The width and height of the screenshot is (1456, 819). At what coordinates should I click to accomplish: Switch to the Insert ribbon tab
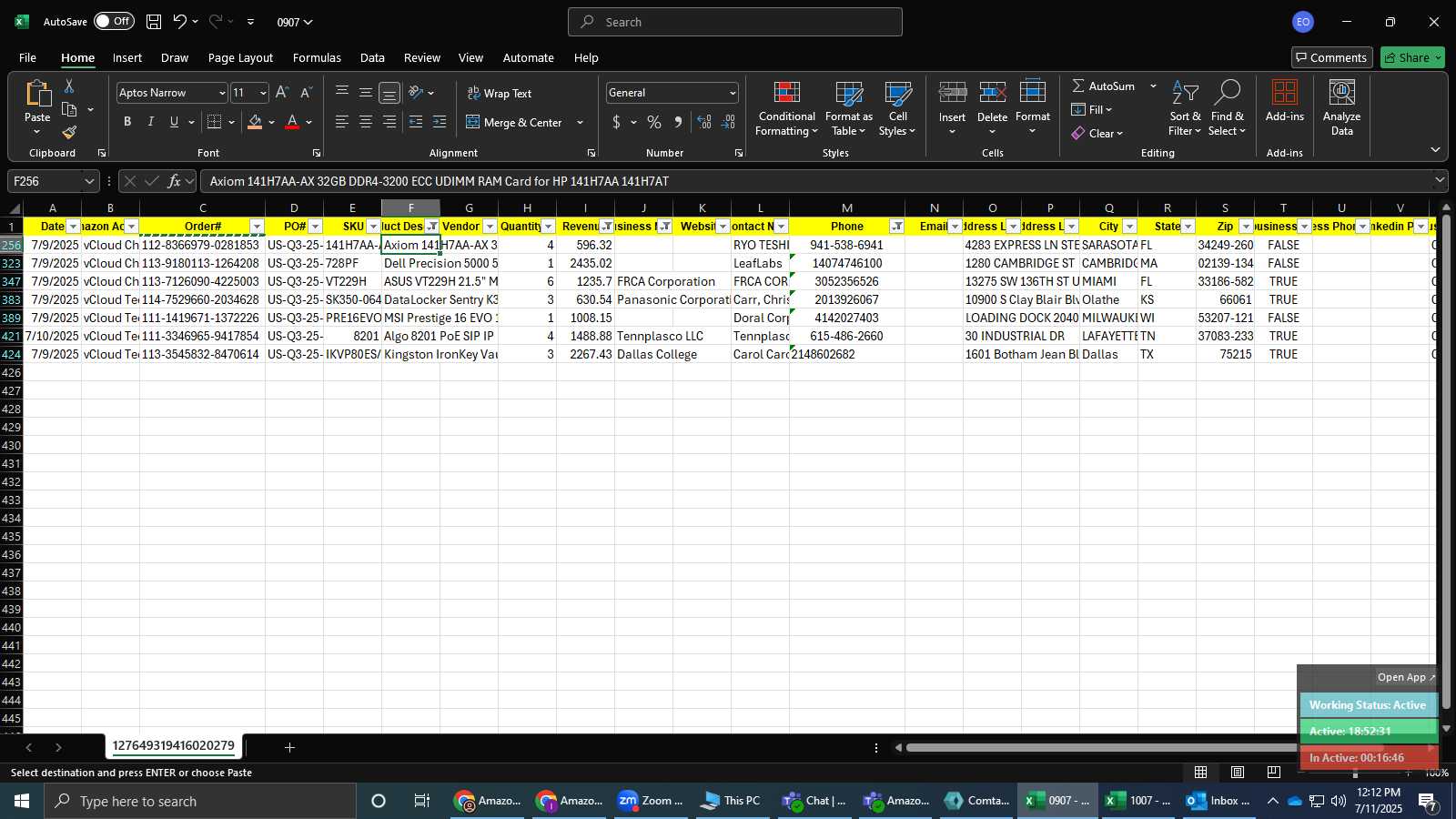click(x=127, y=57)
